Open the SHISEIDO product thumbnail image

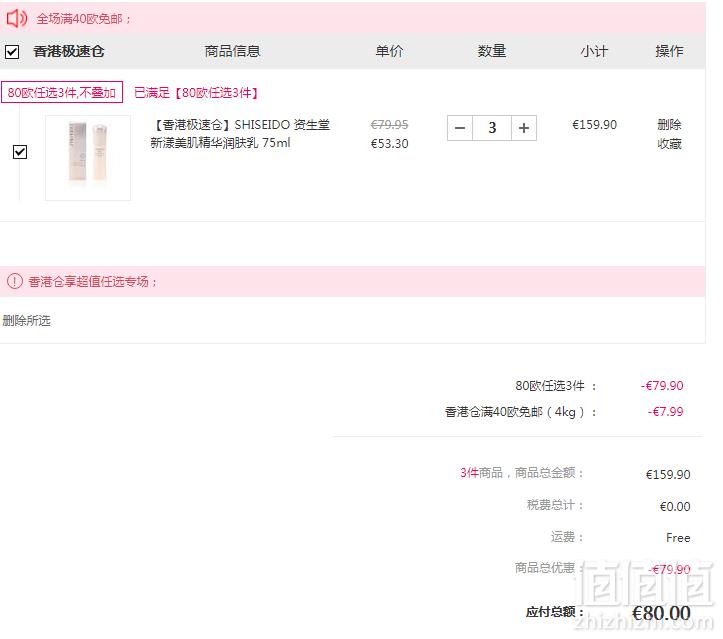click(x=88, y=158)
